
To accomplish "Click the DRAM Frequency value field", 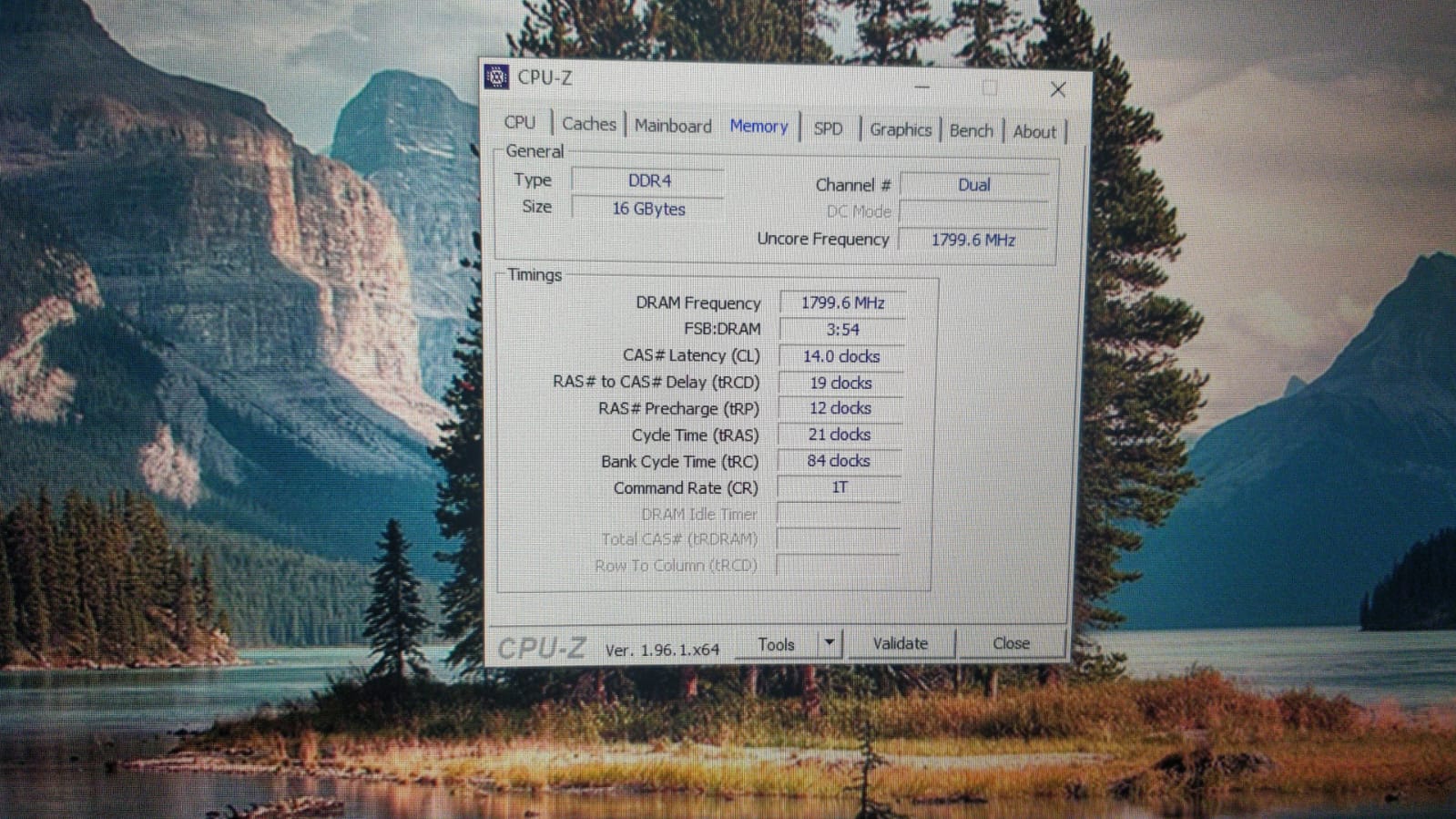I will [x=842, y=302].
